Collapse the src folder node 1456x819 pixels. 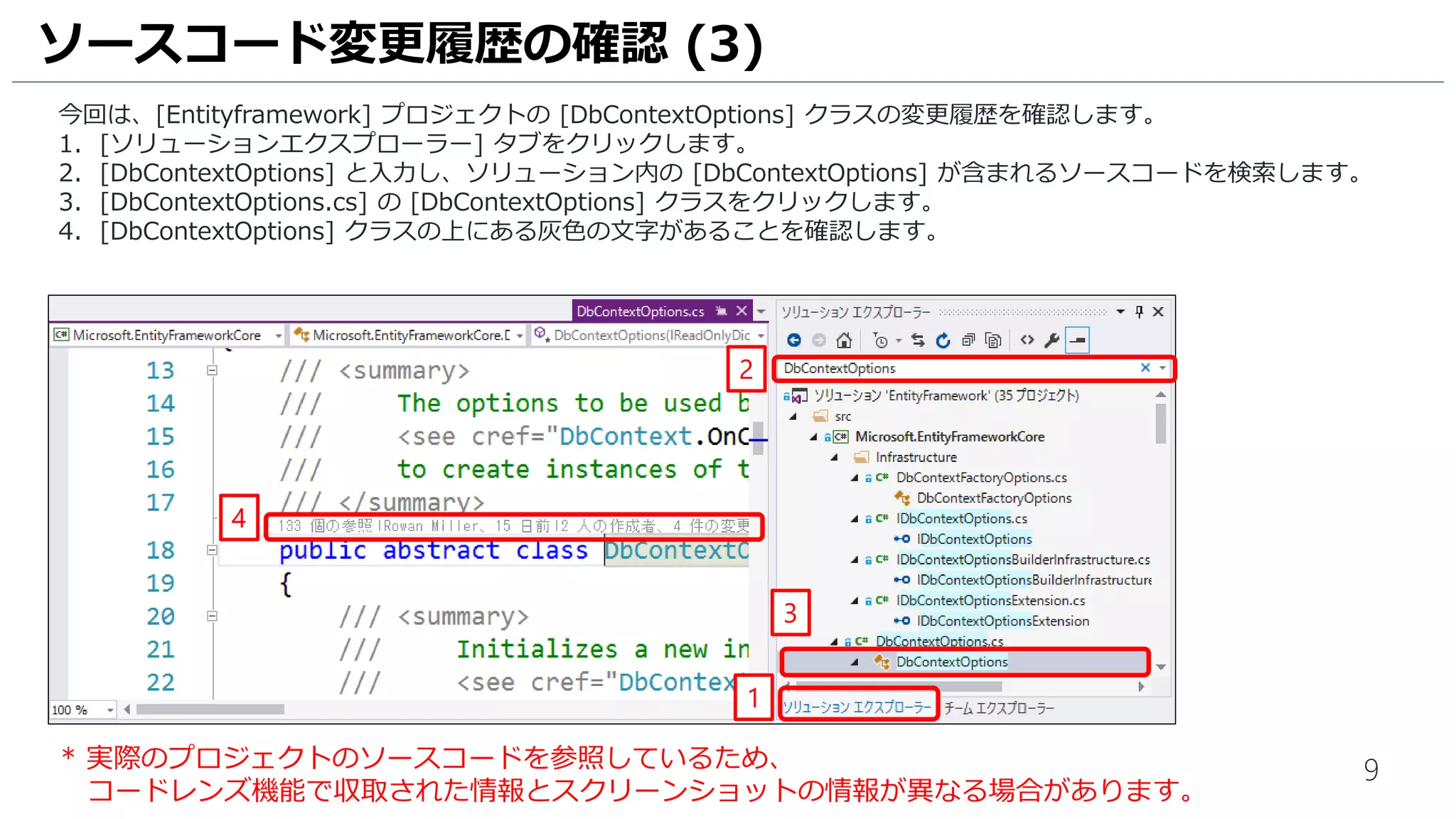pyautogui.click(x=793, y=417)
